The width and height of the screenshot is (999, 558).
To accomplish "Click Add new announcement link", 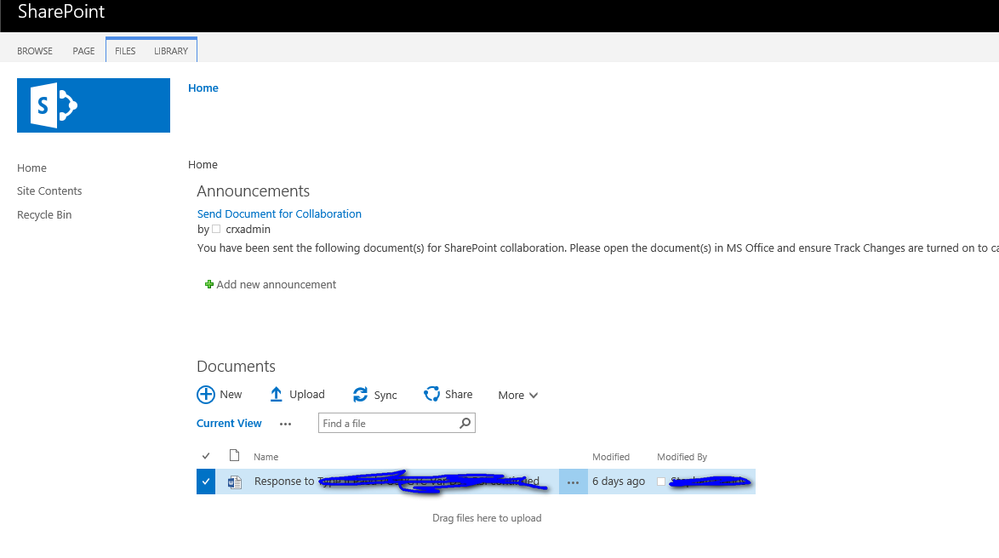I will point(276,285).
